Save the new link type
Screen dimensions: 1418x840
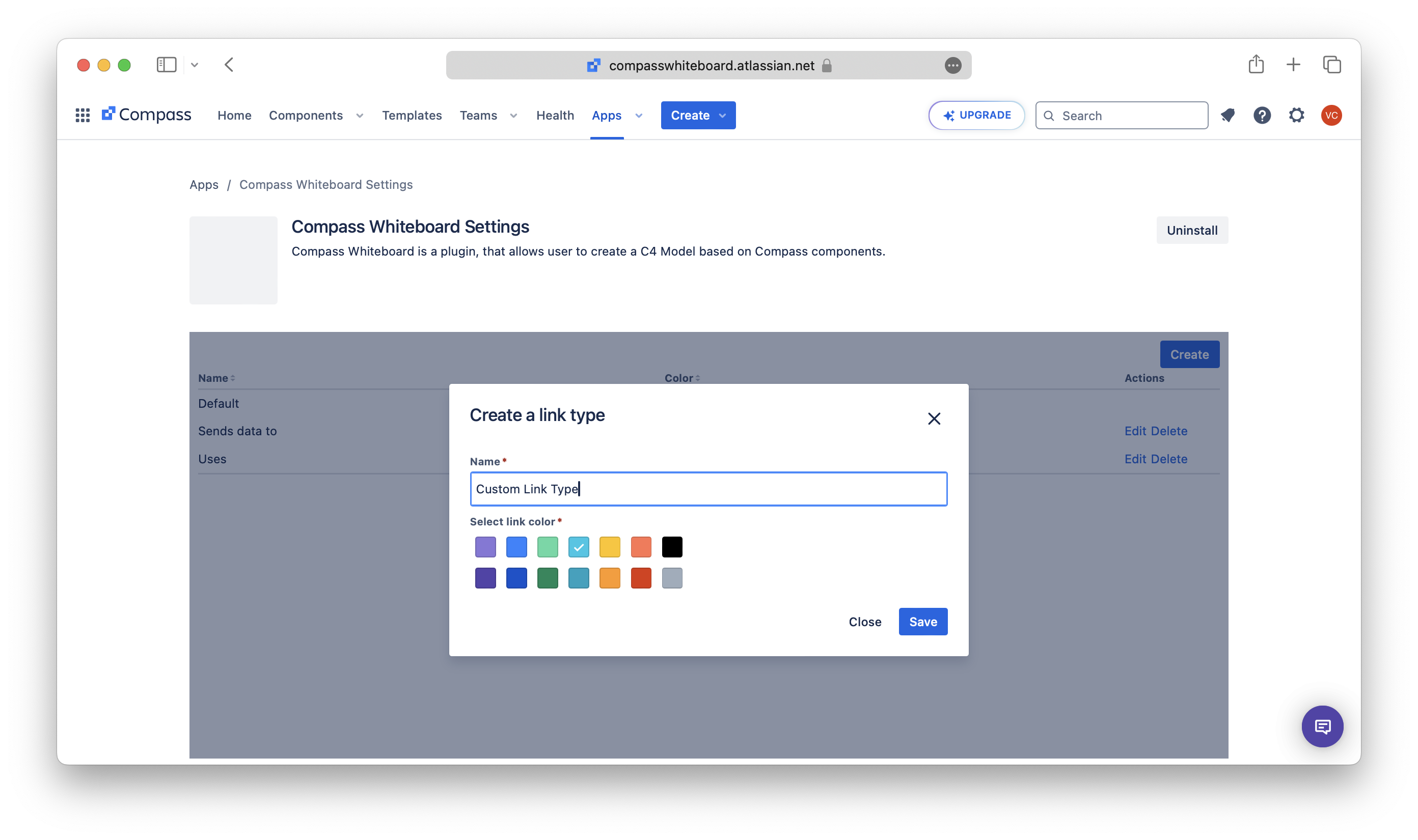(x=922, y=622)
